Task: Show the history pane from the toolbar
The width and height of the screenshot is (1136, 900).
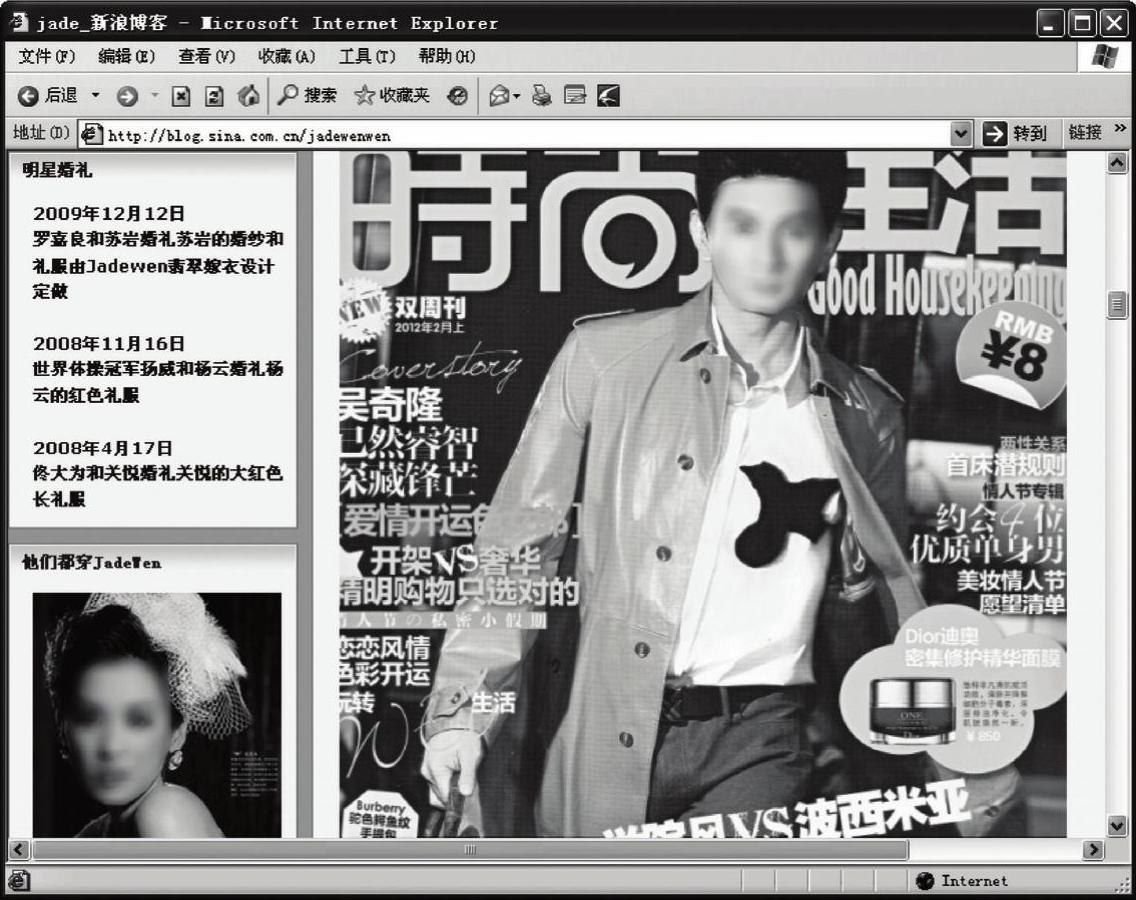Action: 457,96
